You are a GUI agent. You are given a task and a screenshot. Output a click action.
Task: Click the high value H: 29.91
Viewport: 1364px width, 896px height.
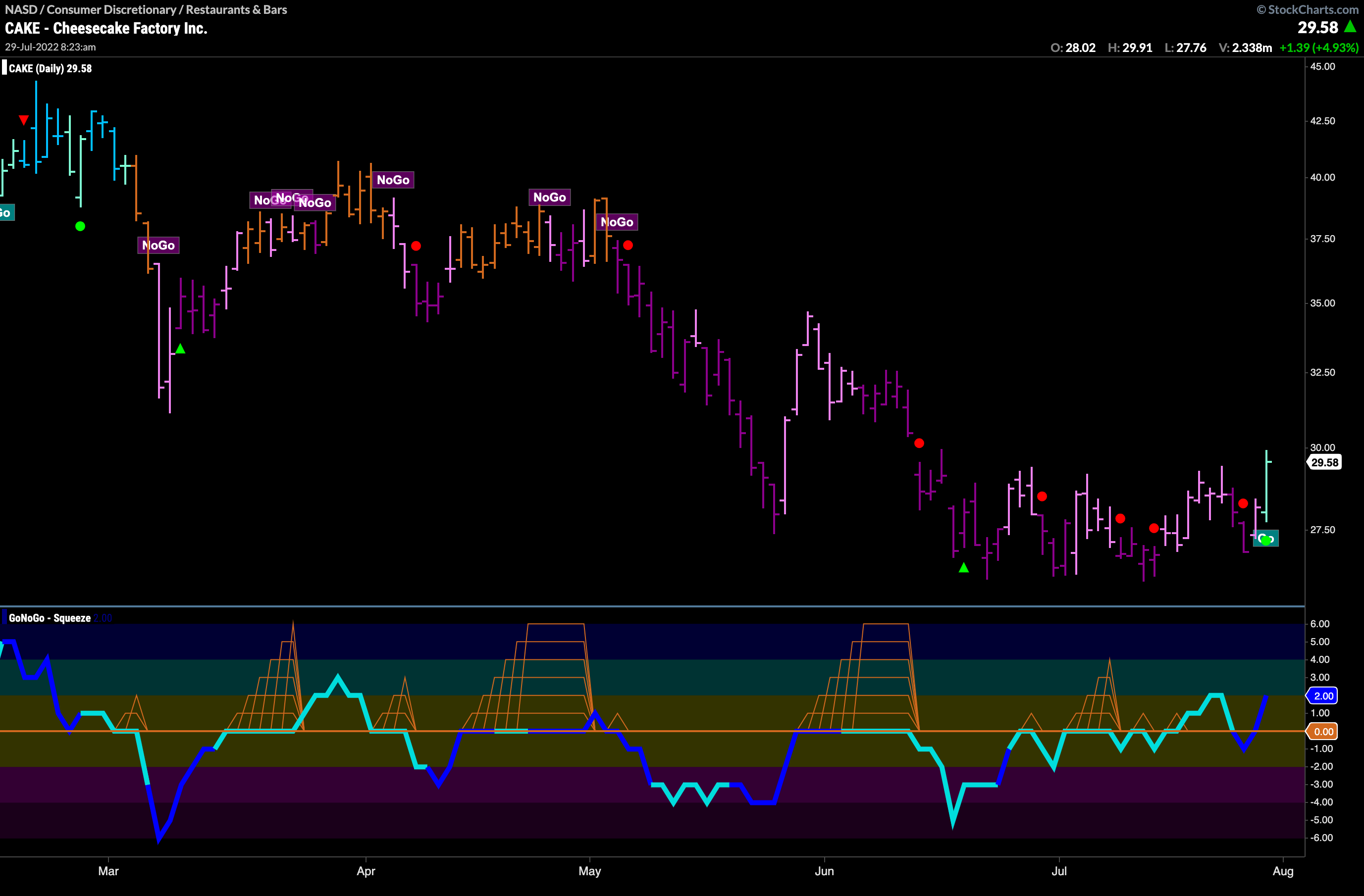click(x=1130, y=48)
